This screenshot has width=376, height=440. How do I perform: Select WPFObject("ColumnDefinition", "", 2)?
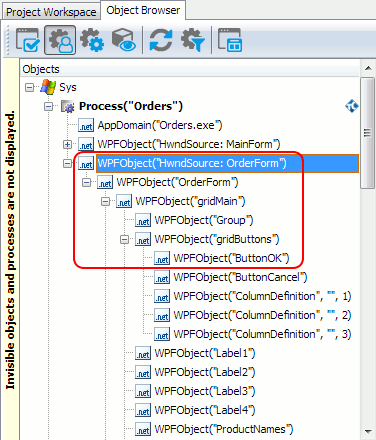[262, 315]
